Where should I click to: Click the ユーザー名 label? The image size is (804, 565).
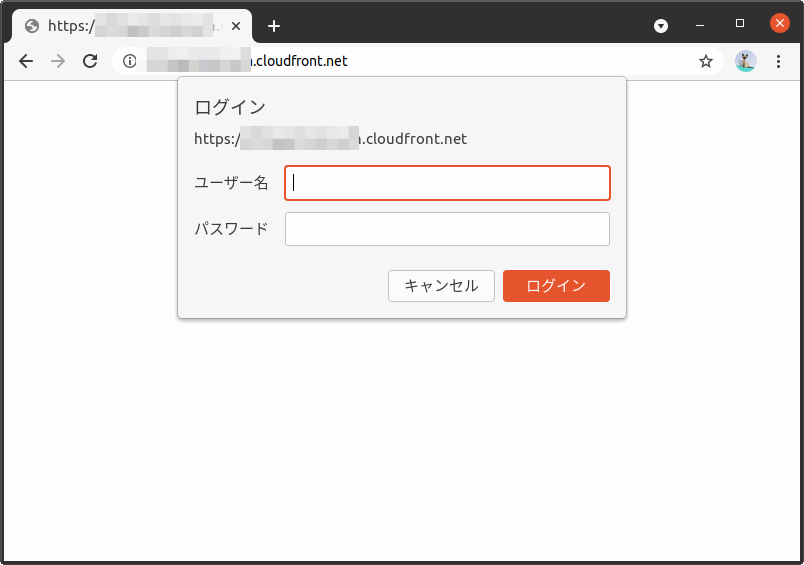(x=231, y=183)
